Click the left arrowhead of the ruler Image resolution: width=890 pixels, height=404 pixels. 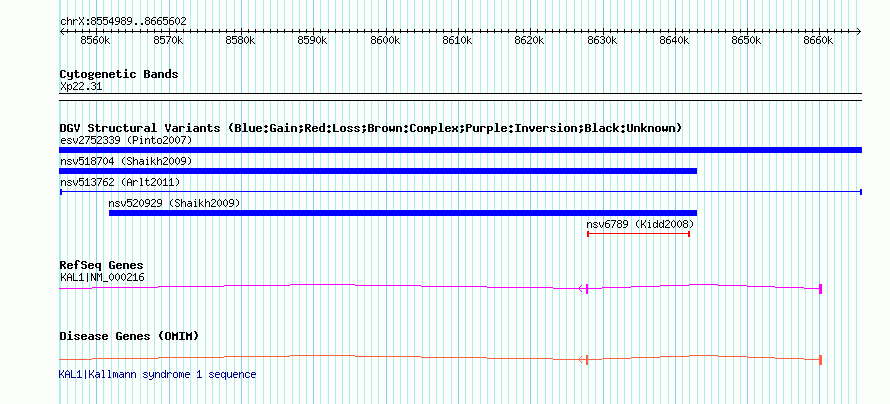pos(62,31)
